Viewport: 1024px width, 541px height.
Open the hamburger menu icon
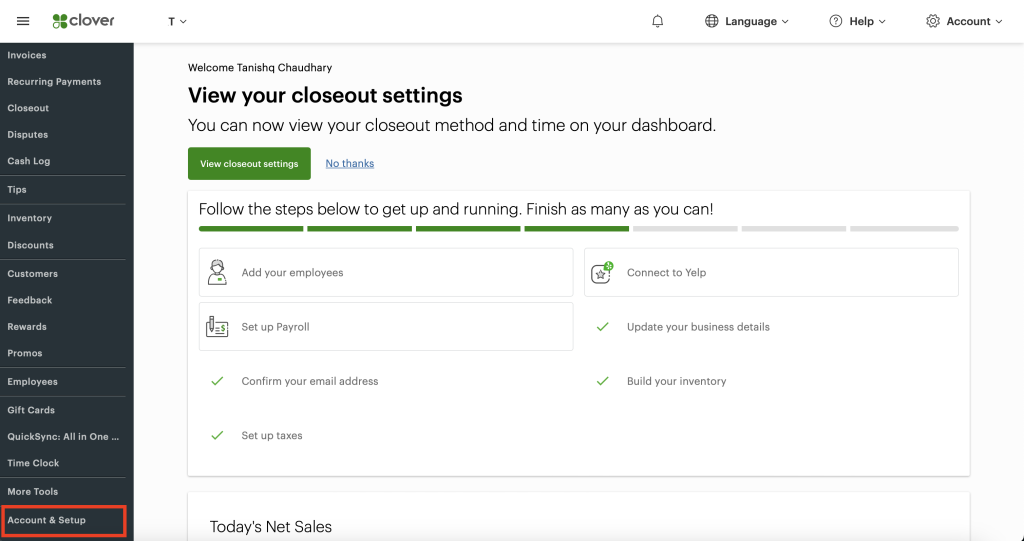[x=23, y=21]
